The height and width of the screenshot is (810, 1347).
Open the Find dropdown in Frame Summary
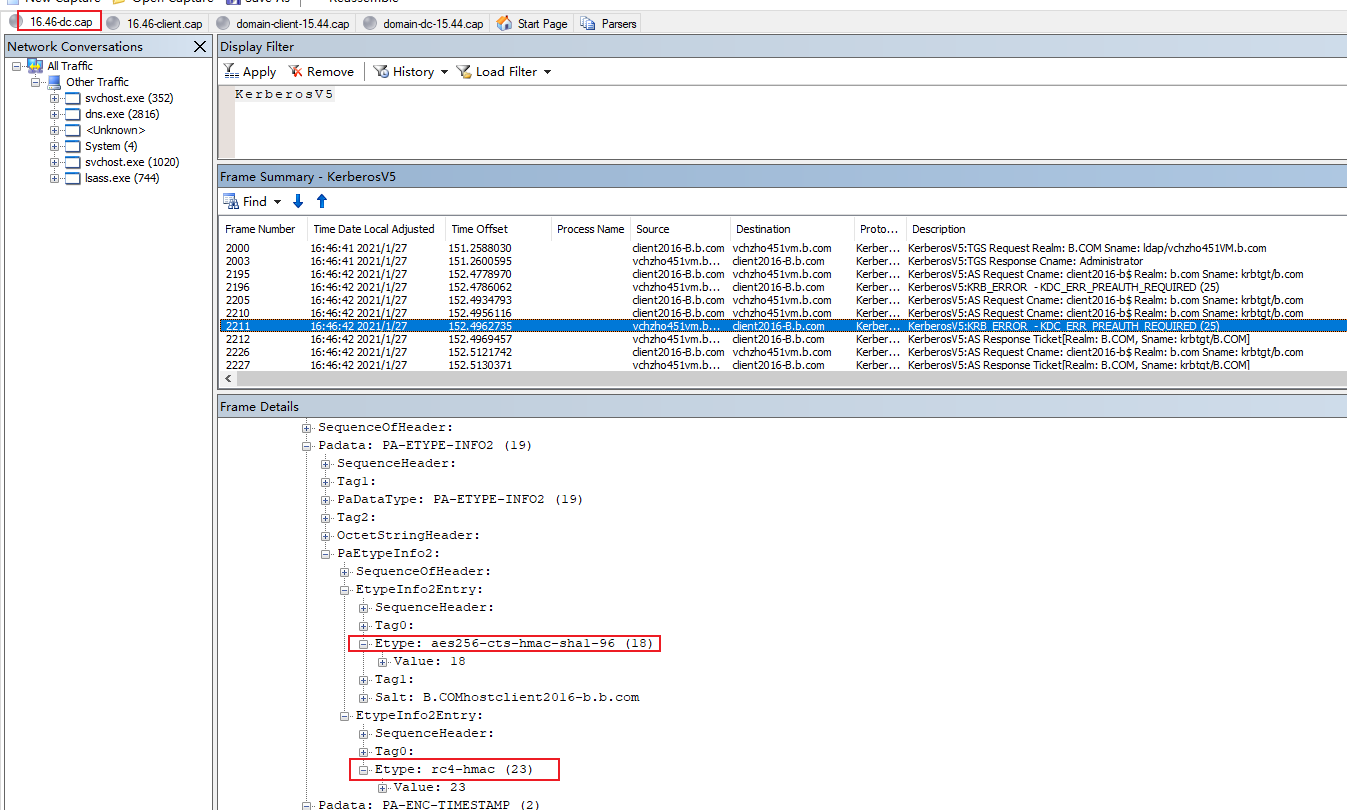(277, 202)
